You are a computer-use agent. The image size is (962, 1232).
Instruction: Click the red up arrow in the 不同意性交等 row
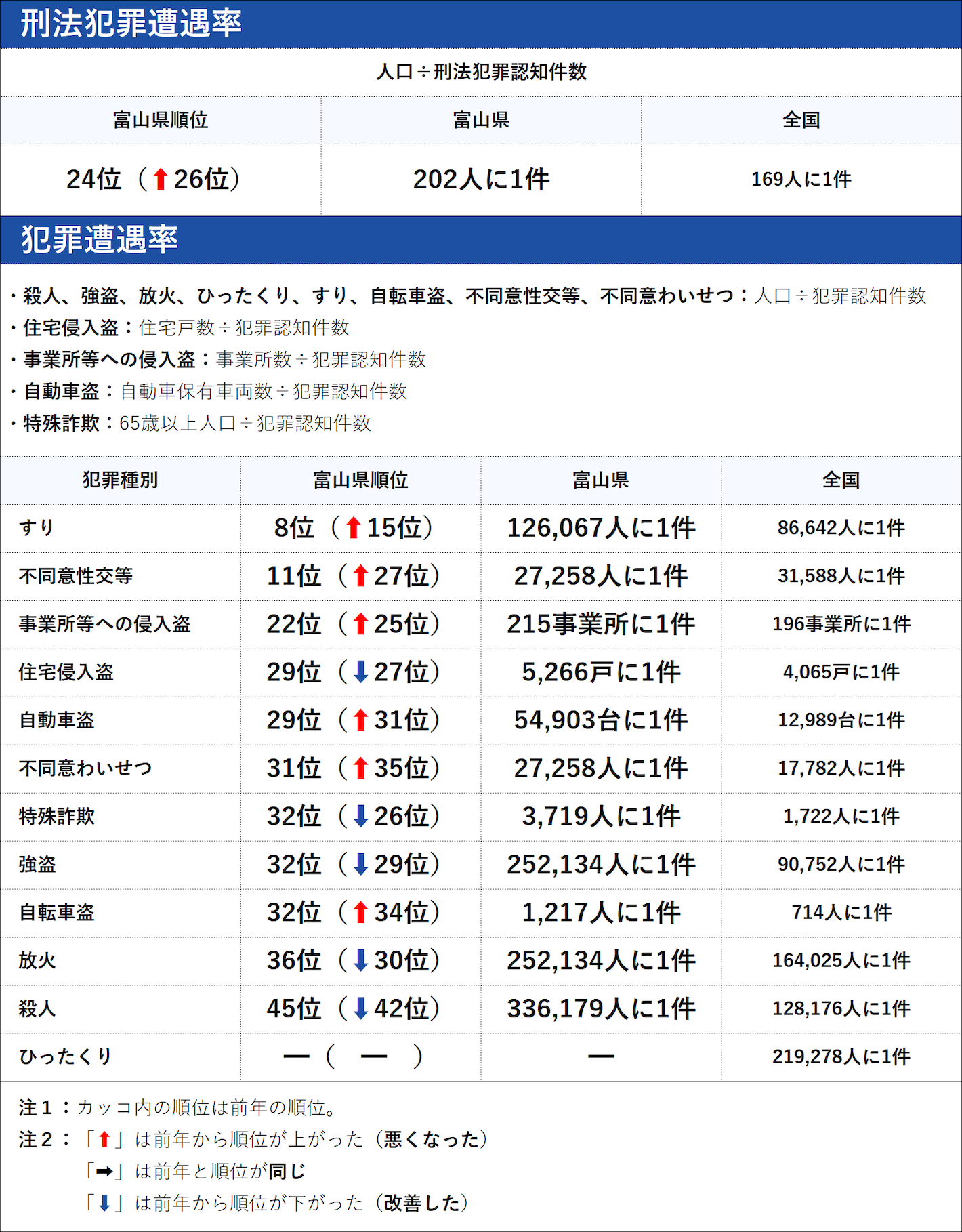[361, 576]
